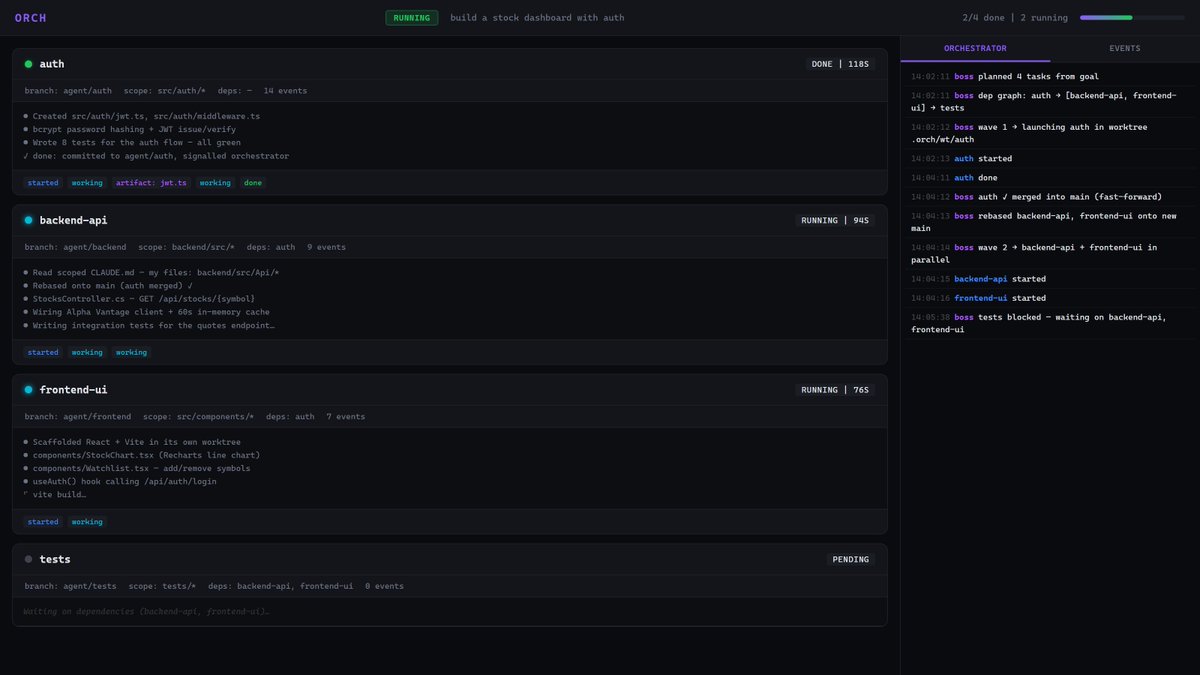Click the 'RUNNING | 76S' badge on frontend-ui
1200x675 pixels.
835,390
